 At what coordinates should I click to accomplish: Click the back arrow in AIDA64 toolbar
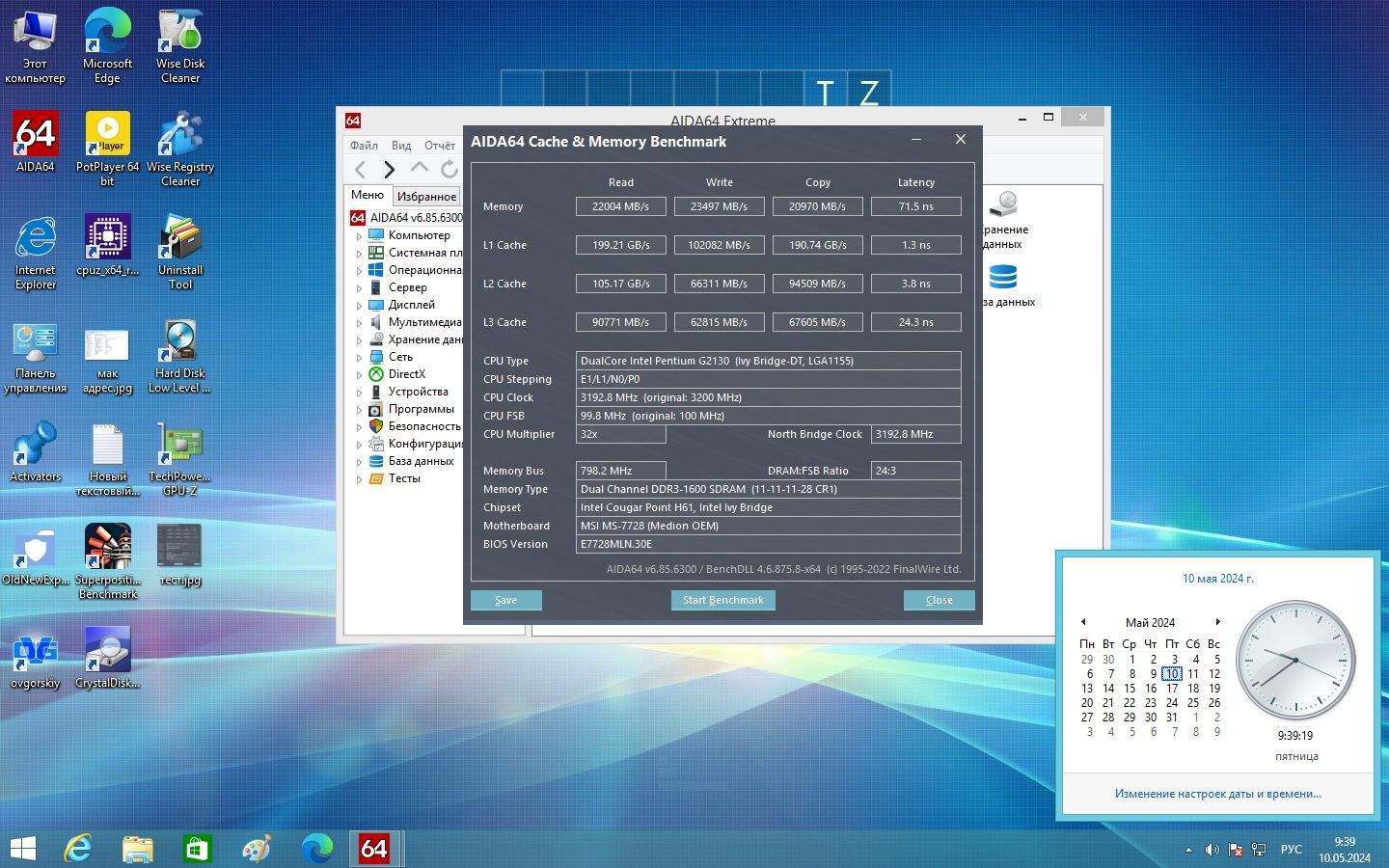(x=360, y=170)
